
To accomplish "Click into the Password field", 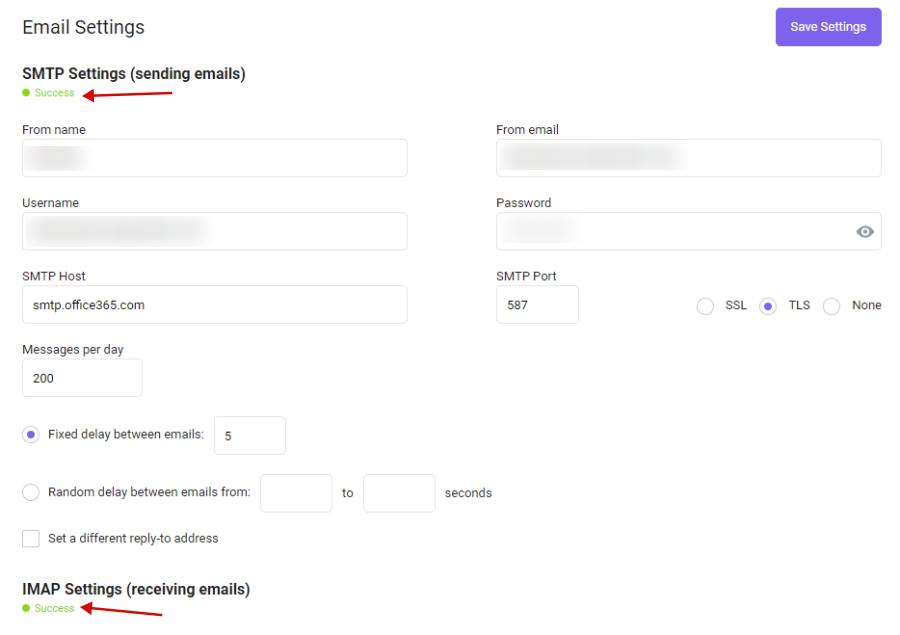I will [688, 231].
